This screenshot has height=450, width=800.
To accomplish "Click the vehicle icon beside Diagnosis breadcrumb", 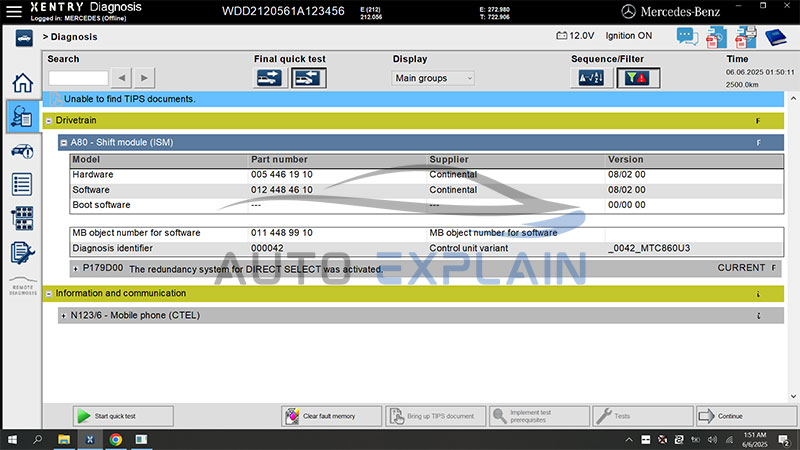I will (24, 38).
